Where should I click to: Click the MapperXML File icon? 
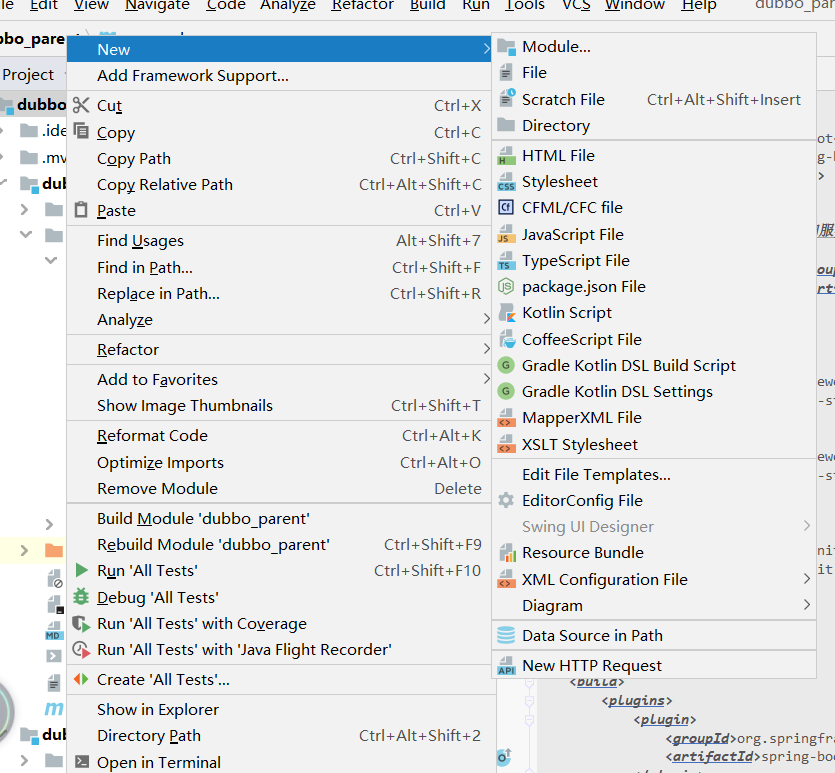click(506, 418)
